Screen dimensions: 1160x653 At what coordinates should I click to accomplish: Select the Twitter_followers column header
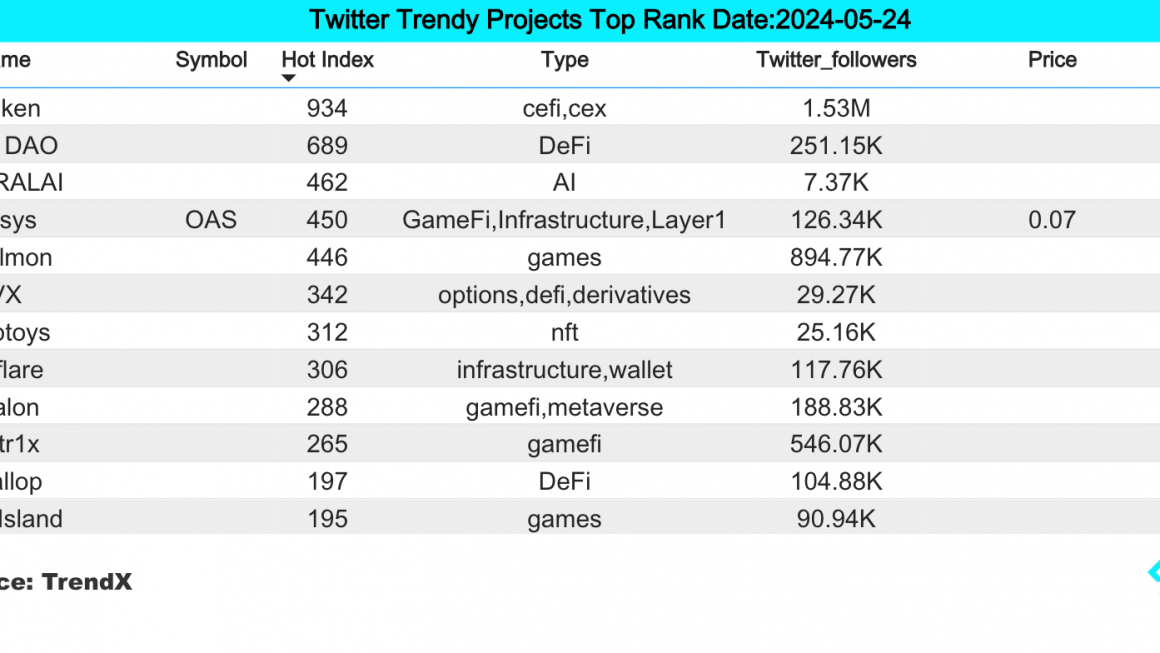pyautogui.click(x=836, y=60)
